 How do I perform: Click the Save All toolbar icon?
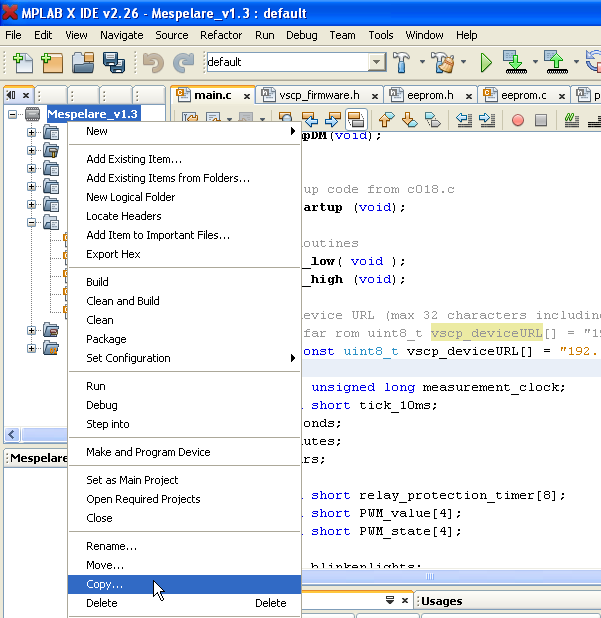[x=113, y=62]
